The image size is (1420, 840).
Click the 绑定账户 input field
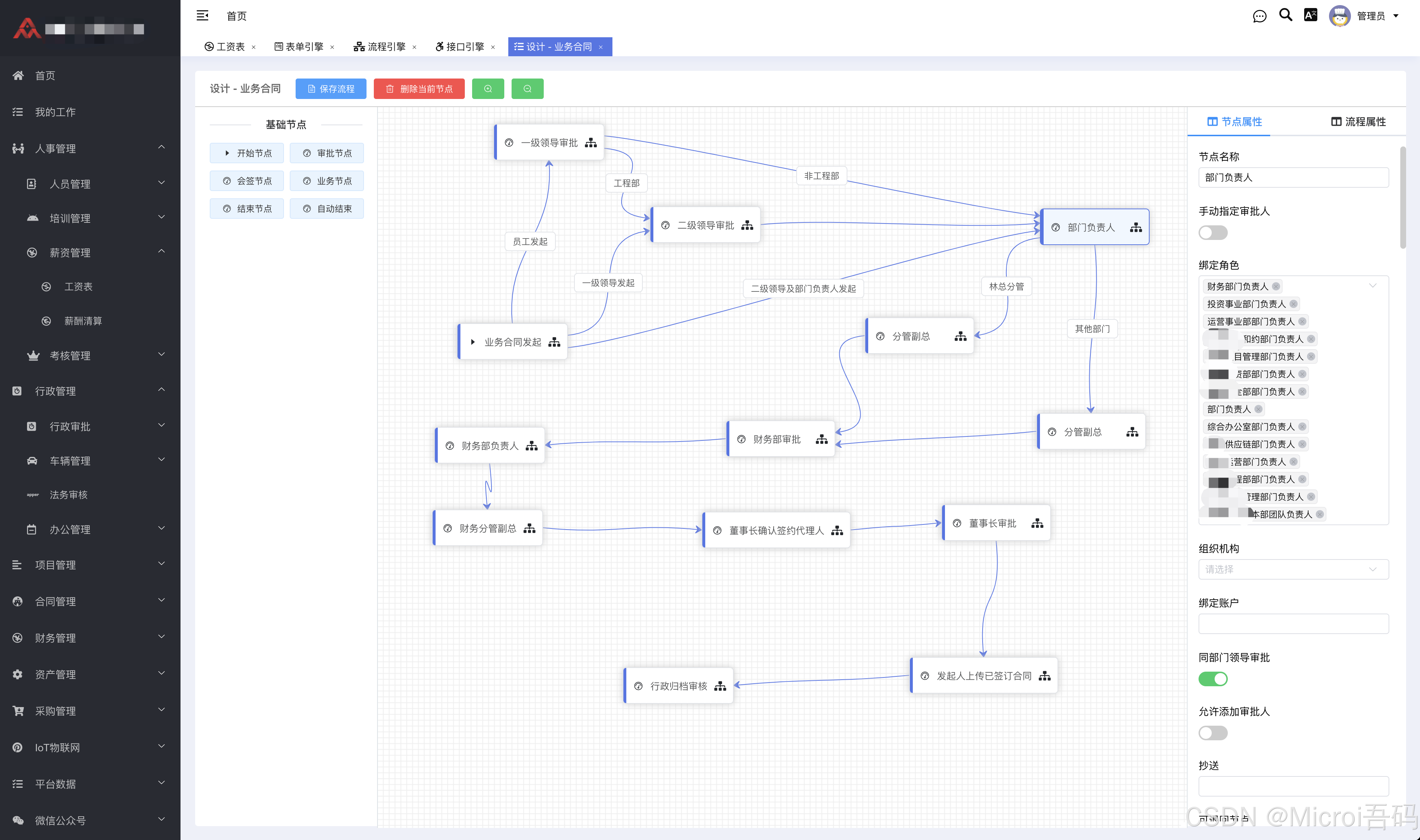coord(1293,624)
